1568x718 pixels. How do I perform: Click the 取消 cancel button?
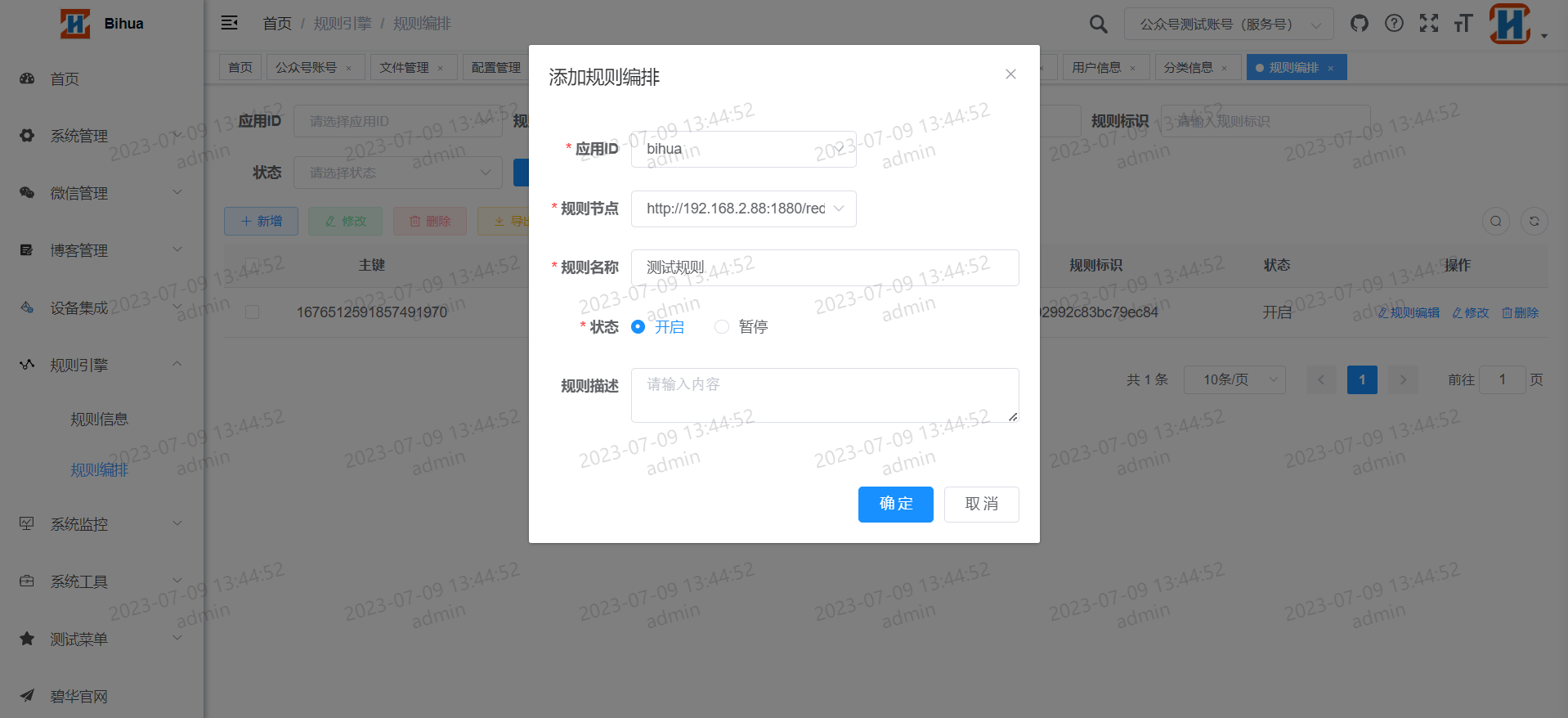point(981,504)
